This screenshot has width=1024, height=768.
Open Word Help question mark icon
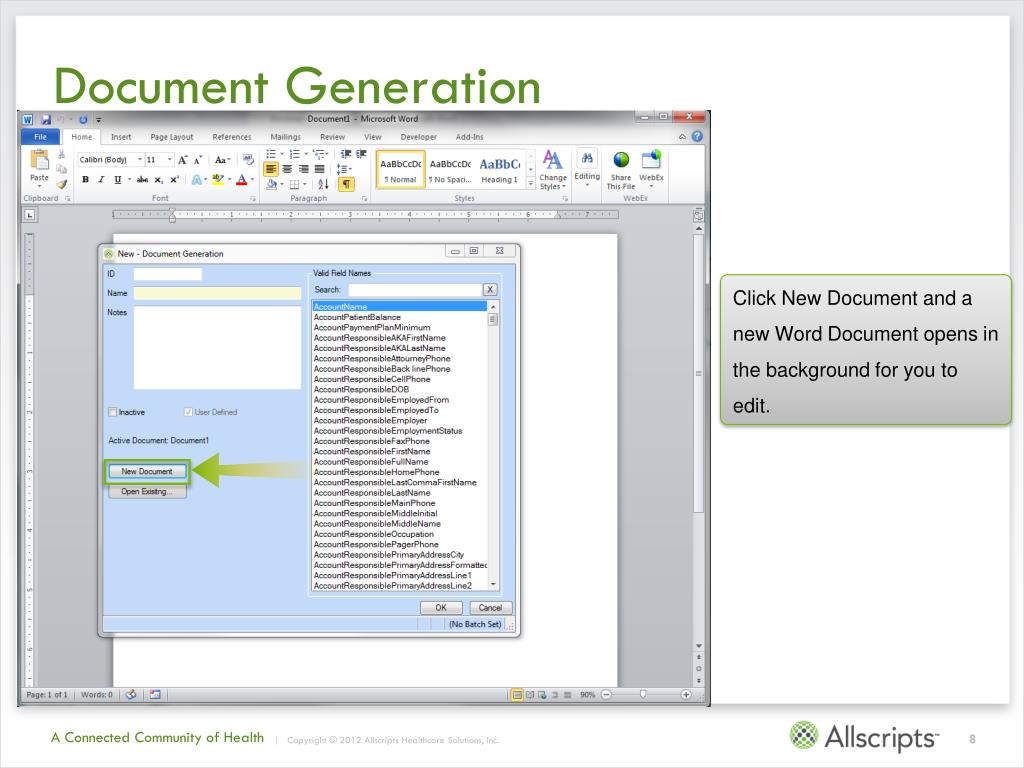tap(697, 136)
